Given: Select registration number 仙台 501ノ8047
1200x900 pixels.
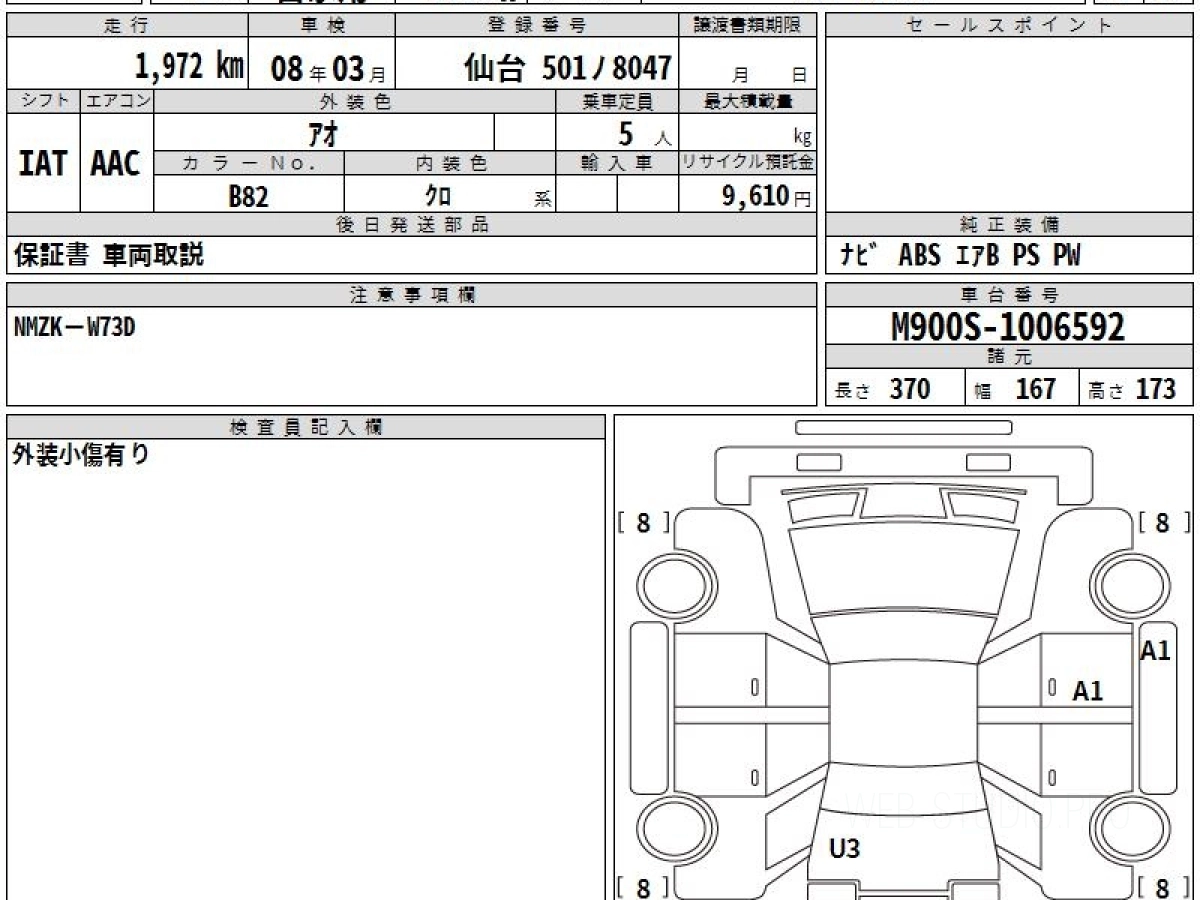Looking at the screenshot, I should 568,68.
